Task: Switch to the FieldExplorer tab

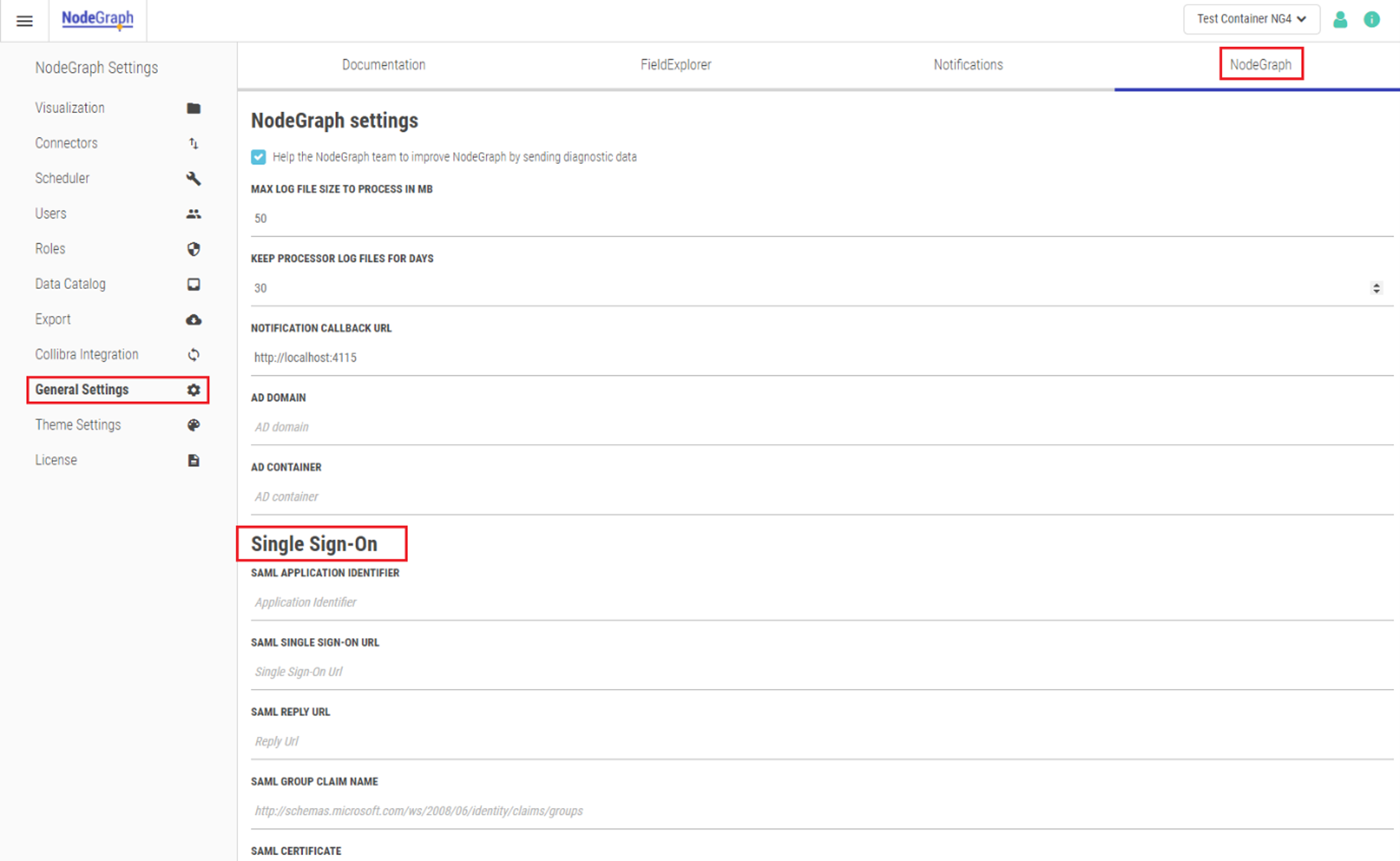Action: pos(676,64)
